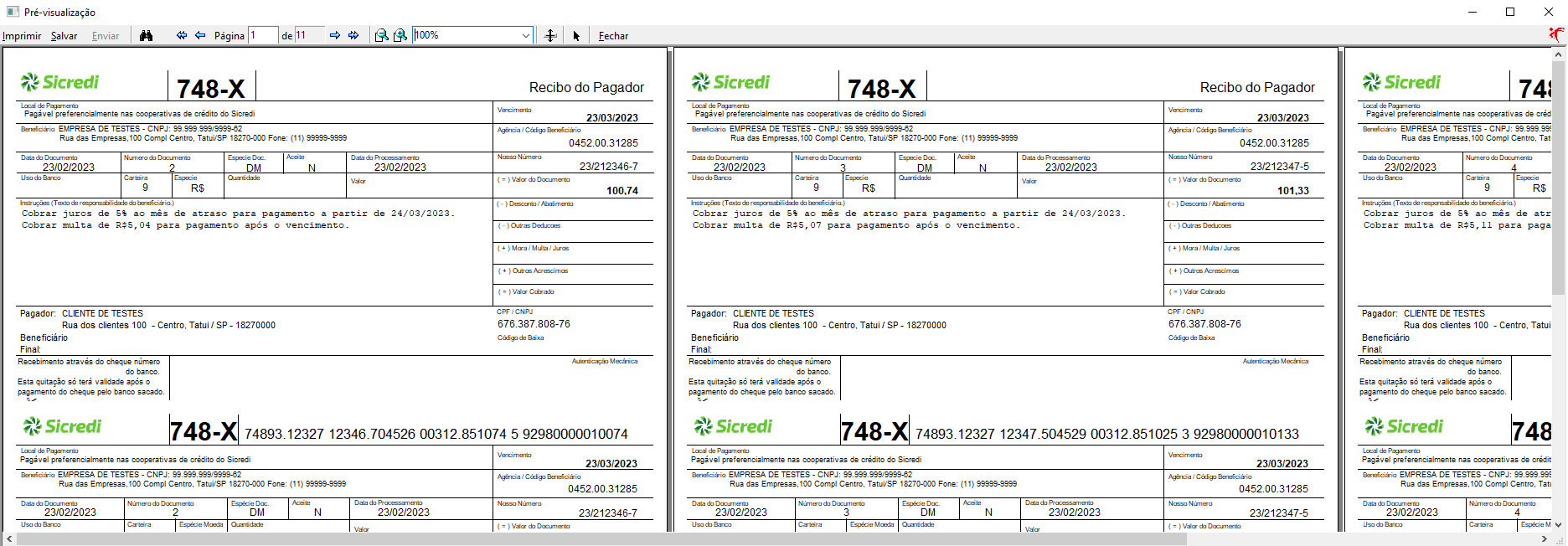Click Salvar to save the preview
1568x546 pixels.
64,36
